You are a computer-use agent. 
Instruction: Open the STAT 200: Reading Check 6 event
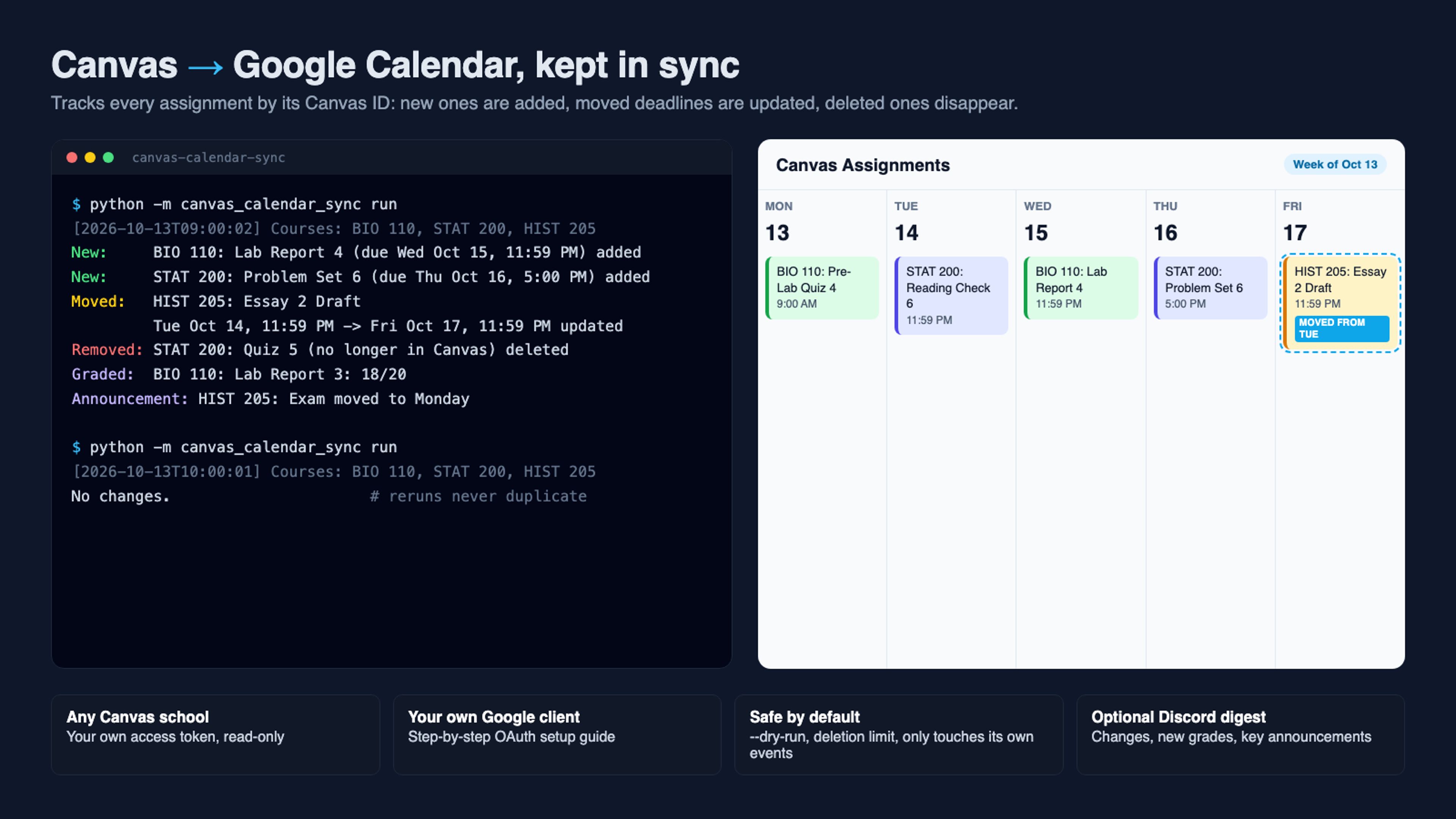pos(951,296)
